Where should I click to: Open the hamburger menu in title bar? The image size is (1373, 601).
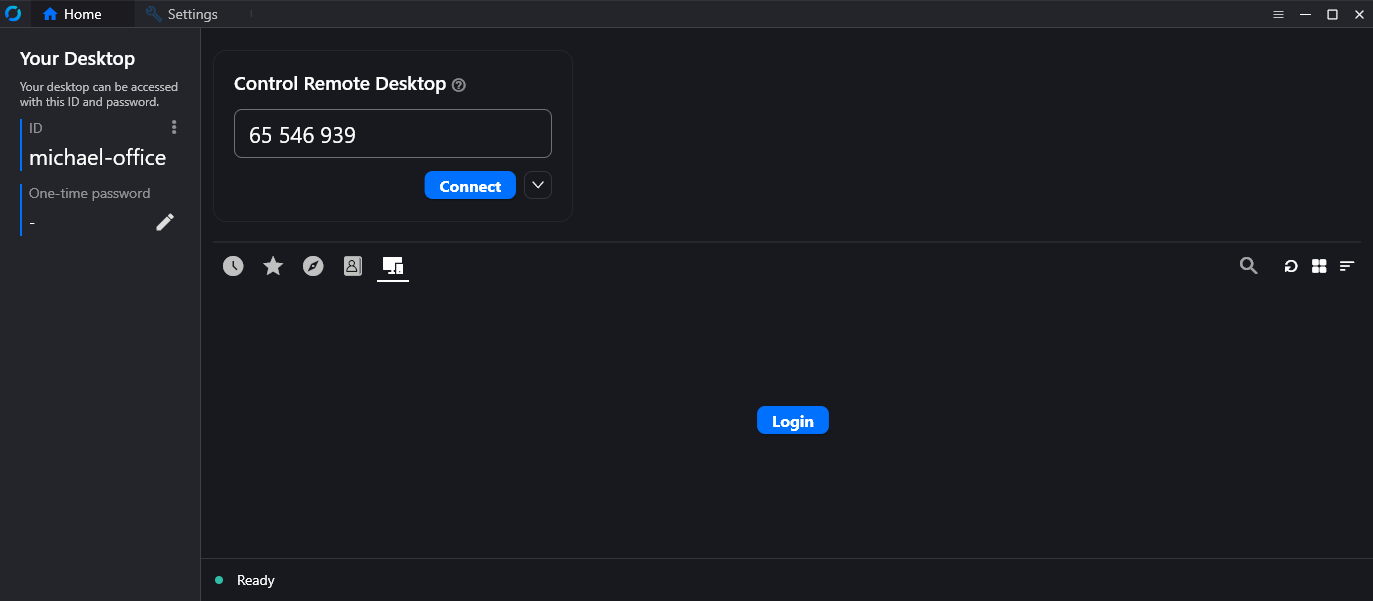coord(1278,14)
